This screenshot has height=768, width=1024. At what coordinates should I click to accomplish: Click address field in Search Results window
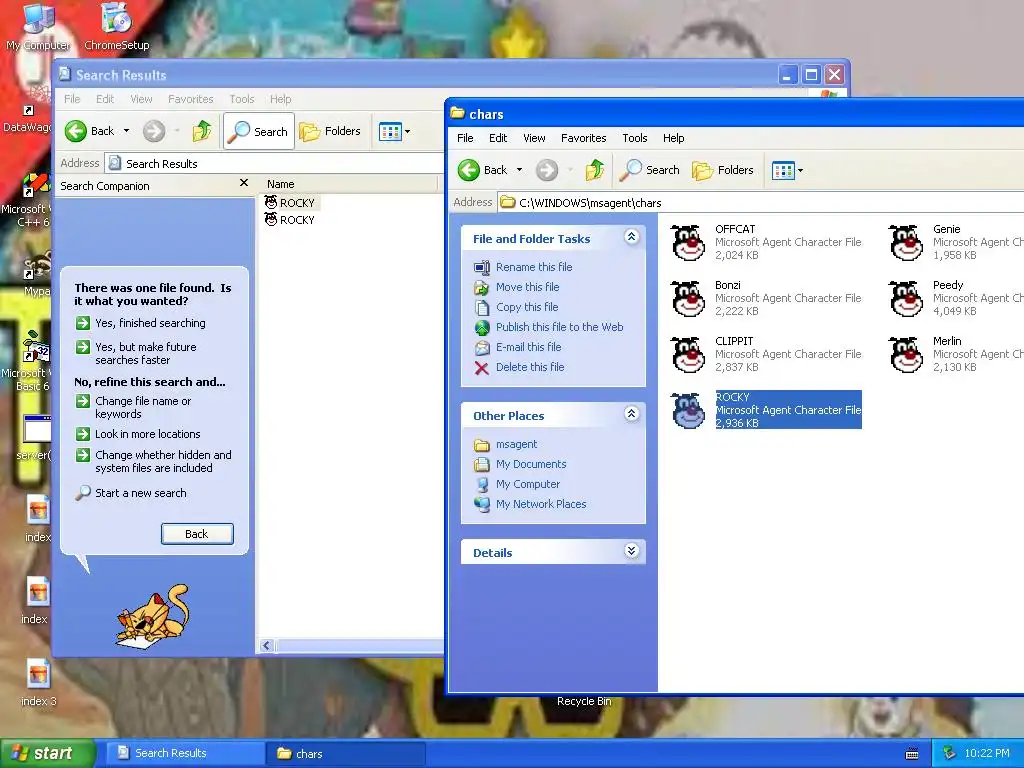pos(274,164)
